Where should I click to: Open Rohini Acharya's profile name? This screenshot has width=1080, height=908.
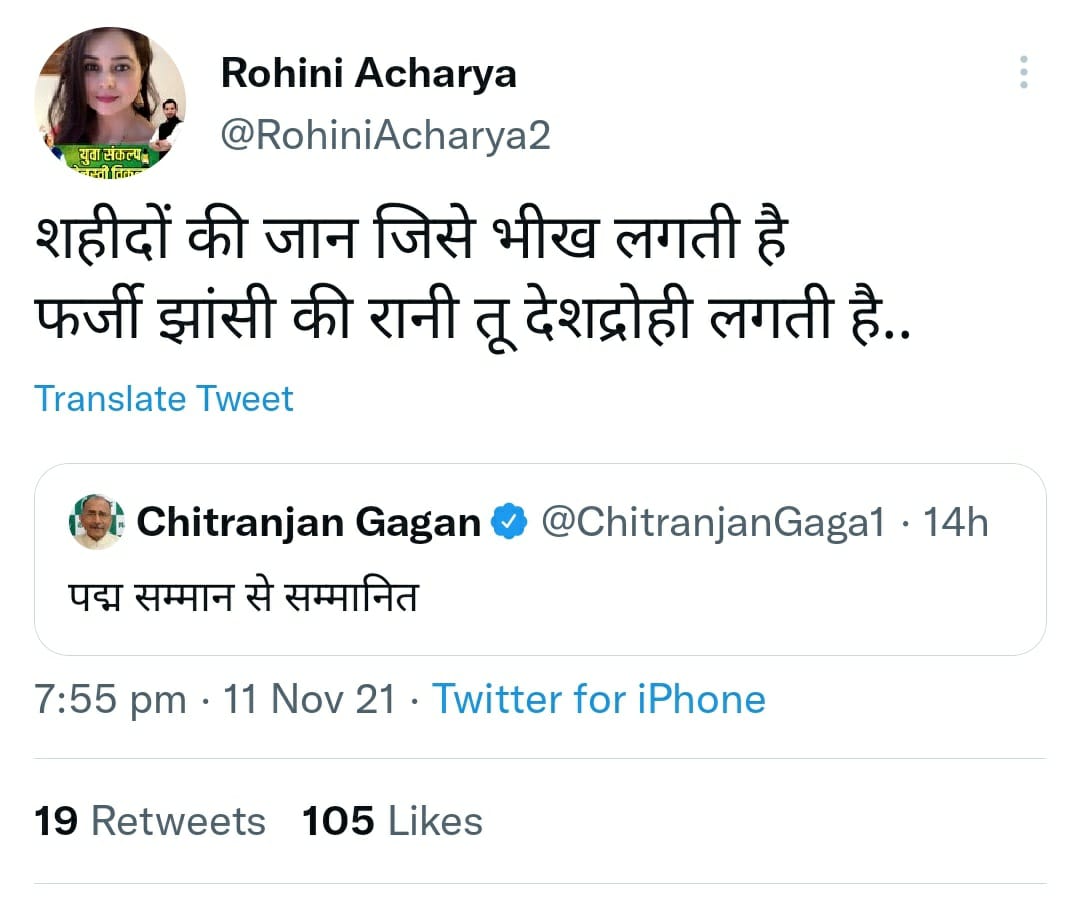368,72
